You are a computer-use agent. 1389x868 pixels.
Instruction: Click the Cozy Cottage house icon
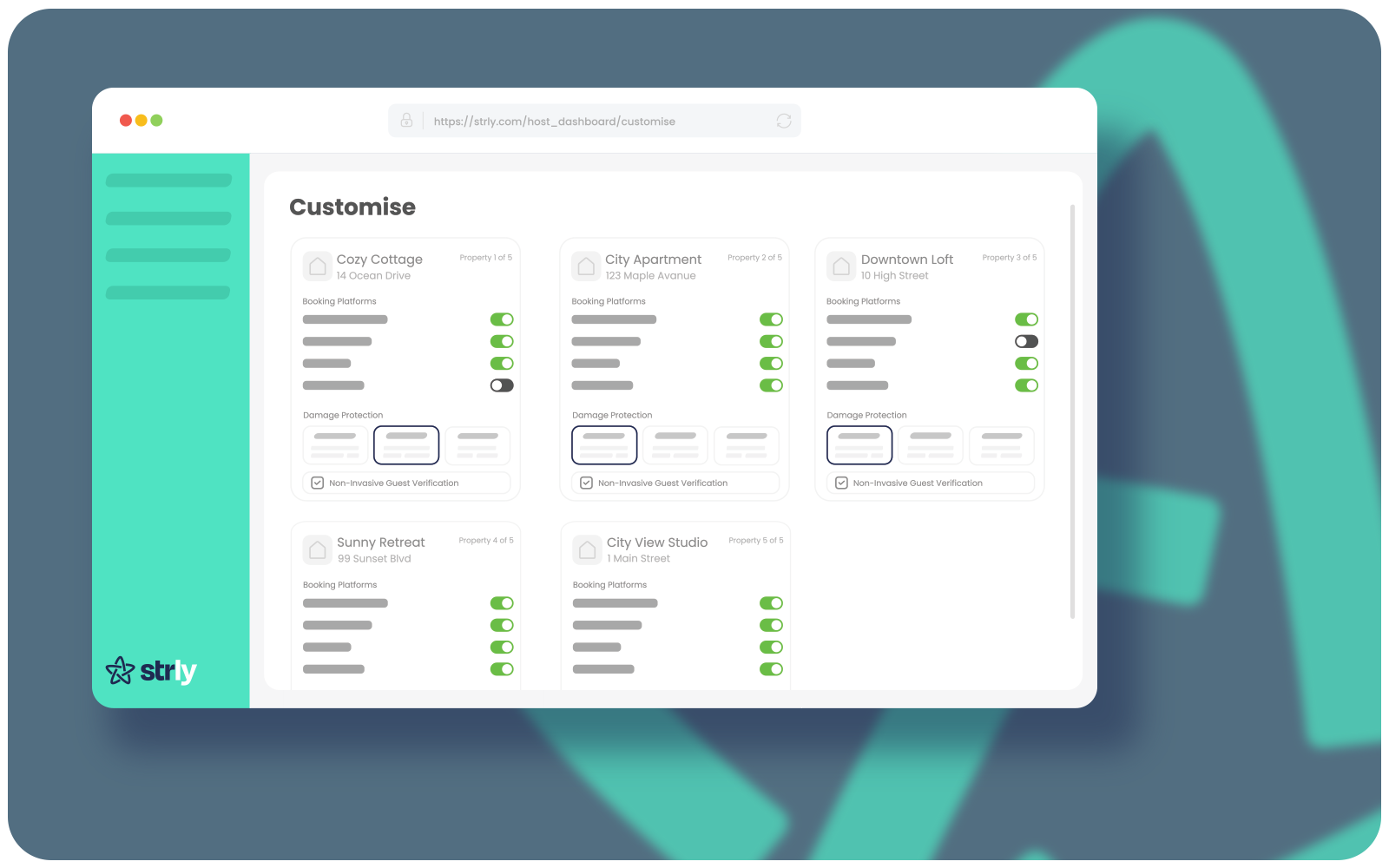pyautogui.click(x=318, y=266)
